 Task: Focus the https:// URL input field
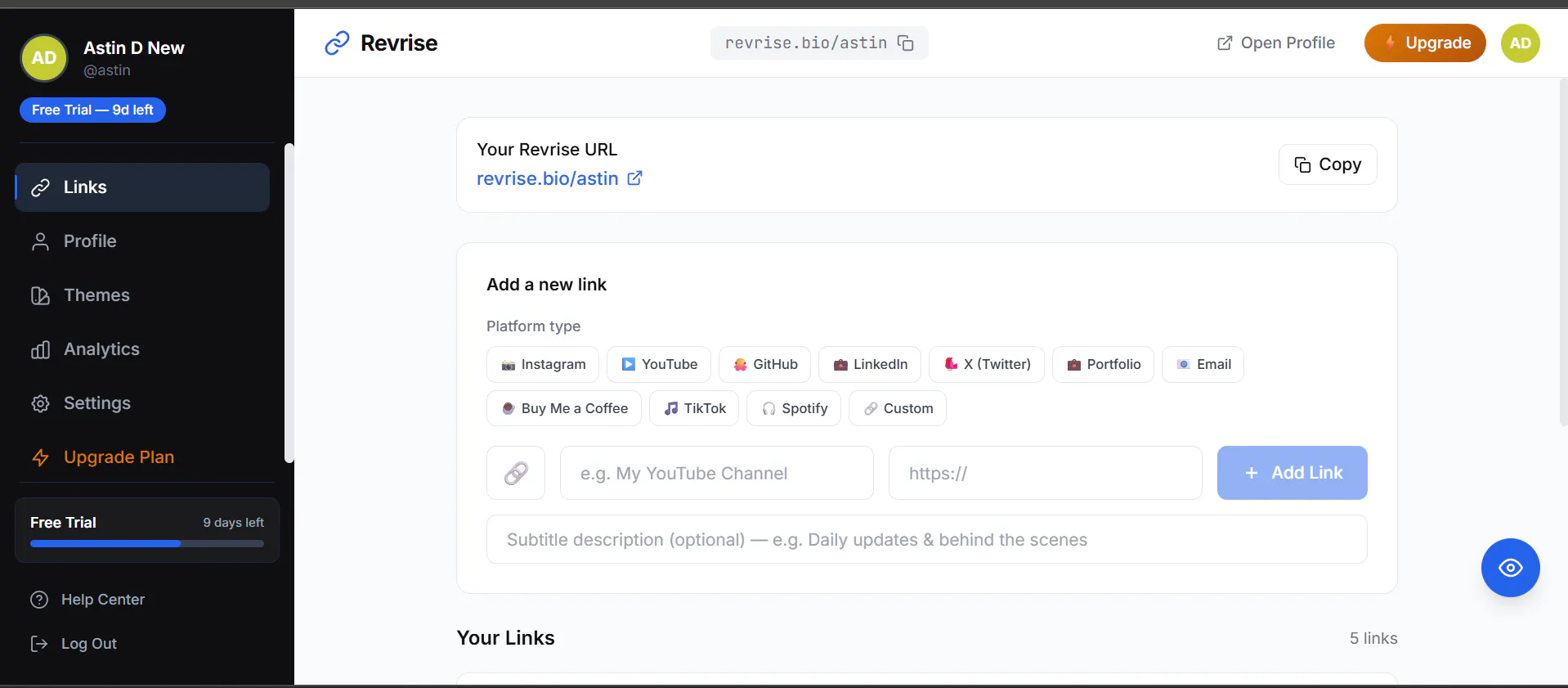click(1046, 473)
